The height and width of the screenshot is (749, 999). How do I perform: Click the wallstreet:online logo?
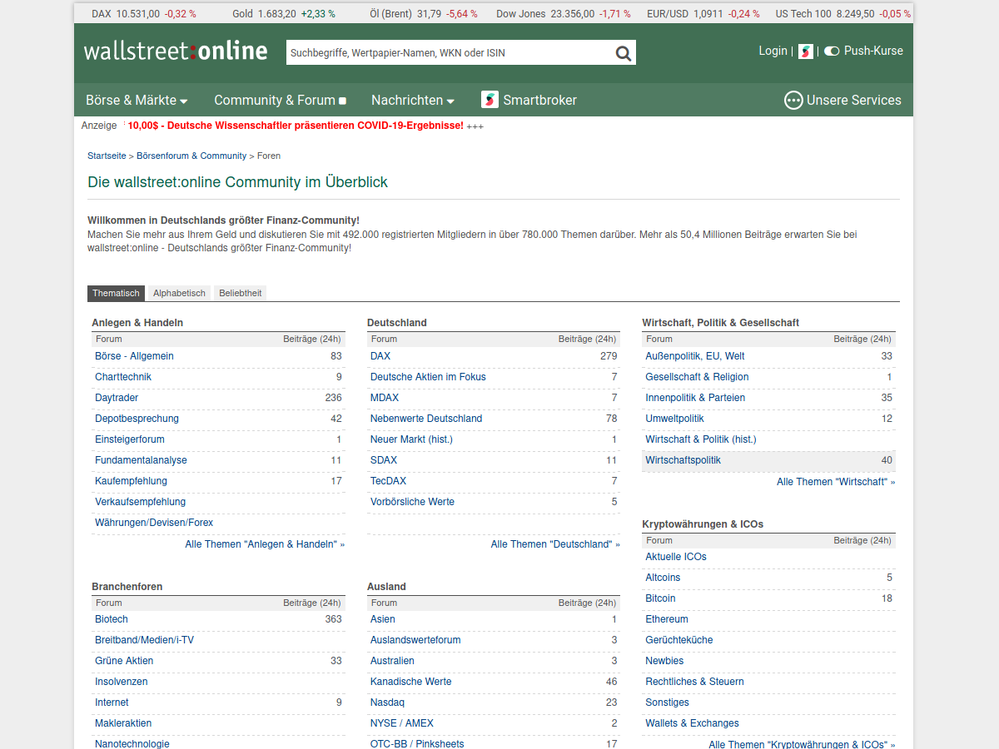point(176,51)
